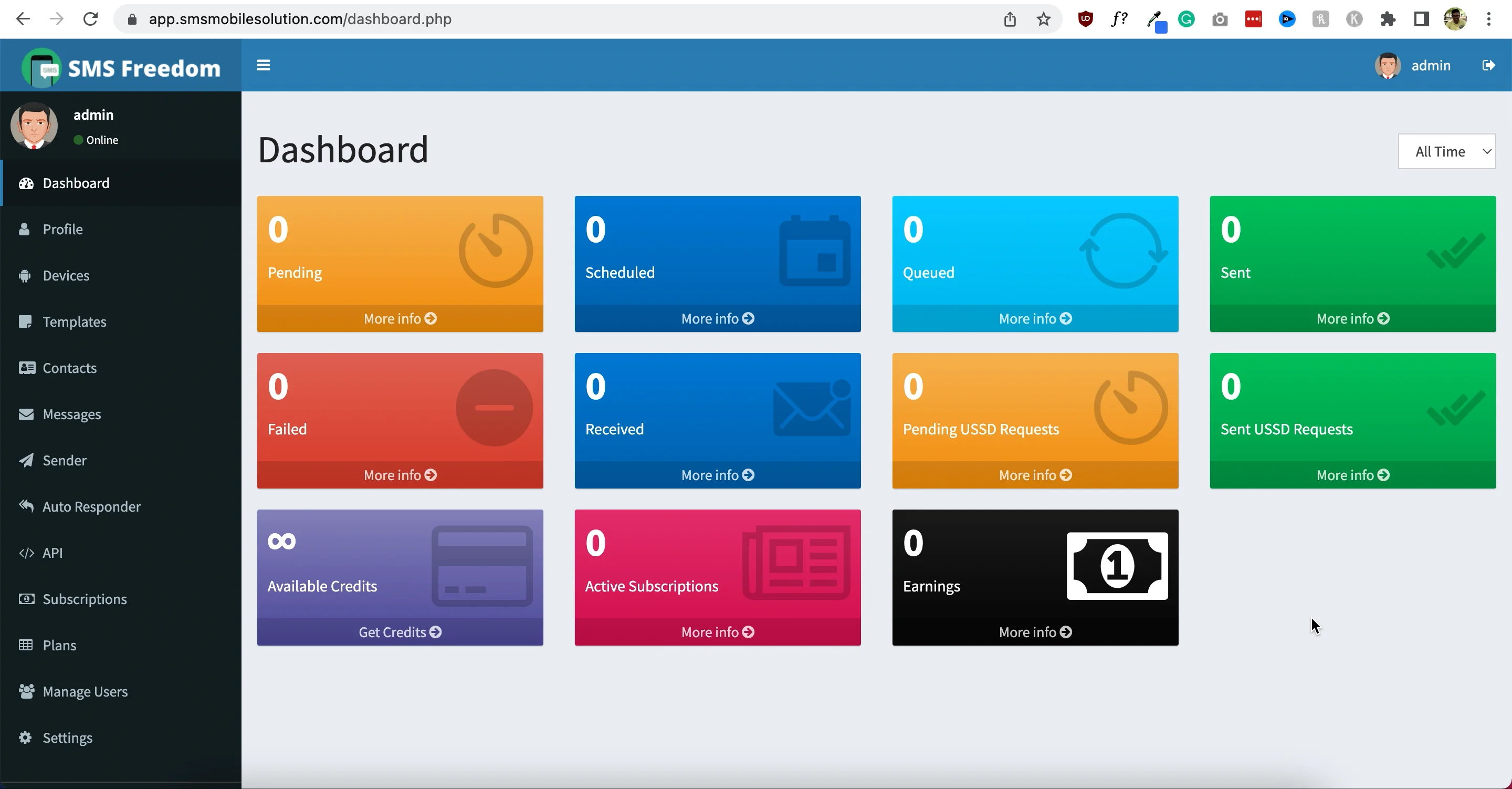Viewport: 1512px width, 789px height.
Task: Click the logout icon in the header
Action: tap(1489, 65)
